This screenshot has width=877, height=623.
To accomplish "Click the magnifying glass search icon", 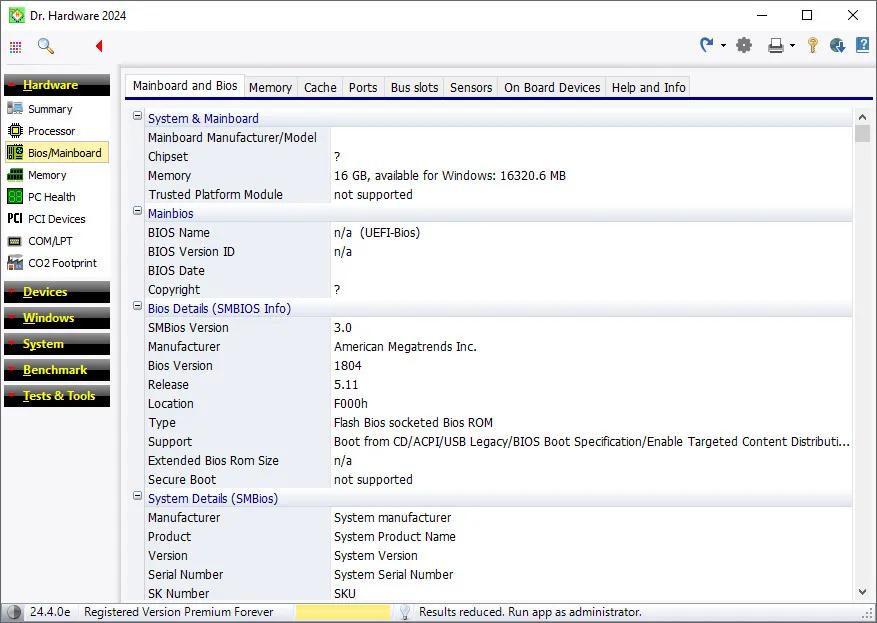I will 45,46.
